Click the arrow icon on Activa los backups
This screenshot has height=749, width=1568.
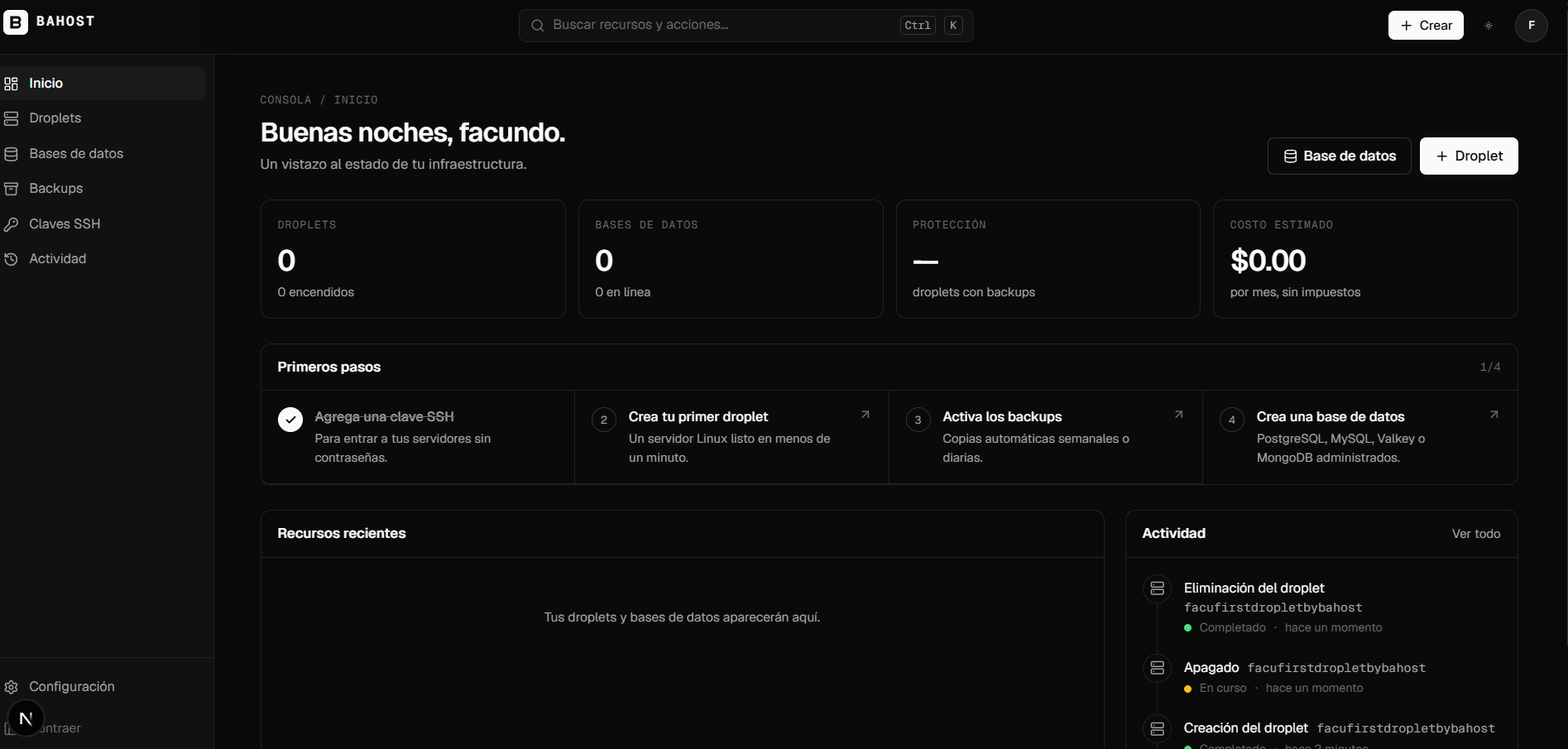(1178, 415)
